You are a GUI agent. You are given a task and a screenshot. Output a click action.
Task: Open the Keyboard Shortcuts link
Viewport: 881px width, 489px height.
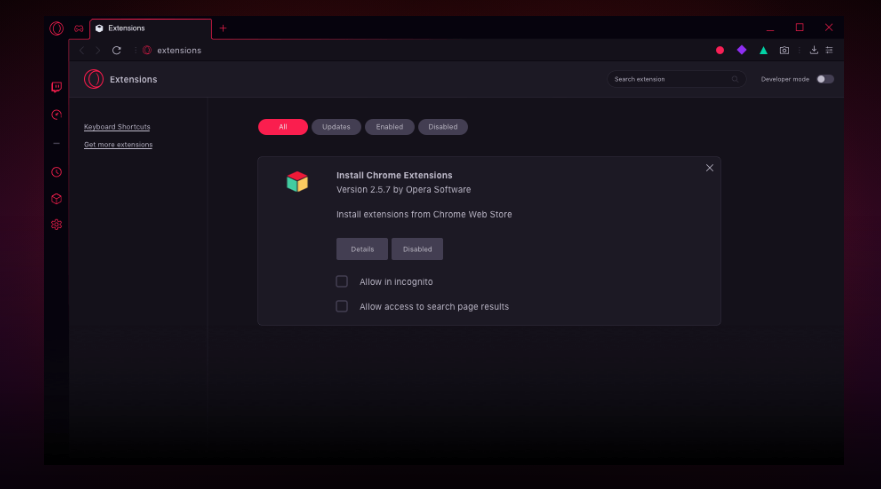coord(117,127)
